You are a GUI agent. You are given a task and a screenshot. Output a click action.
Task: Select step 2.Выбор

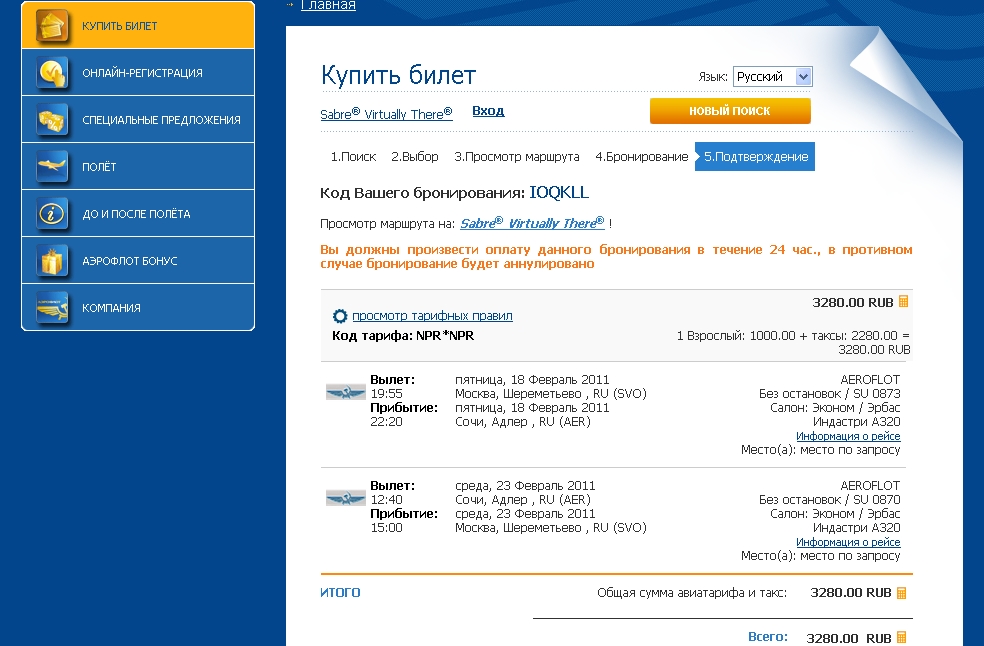(415, 157)
